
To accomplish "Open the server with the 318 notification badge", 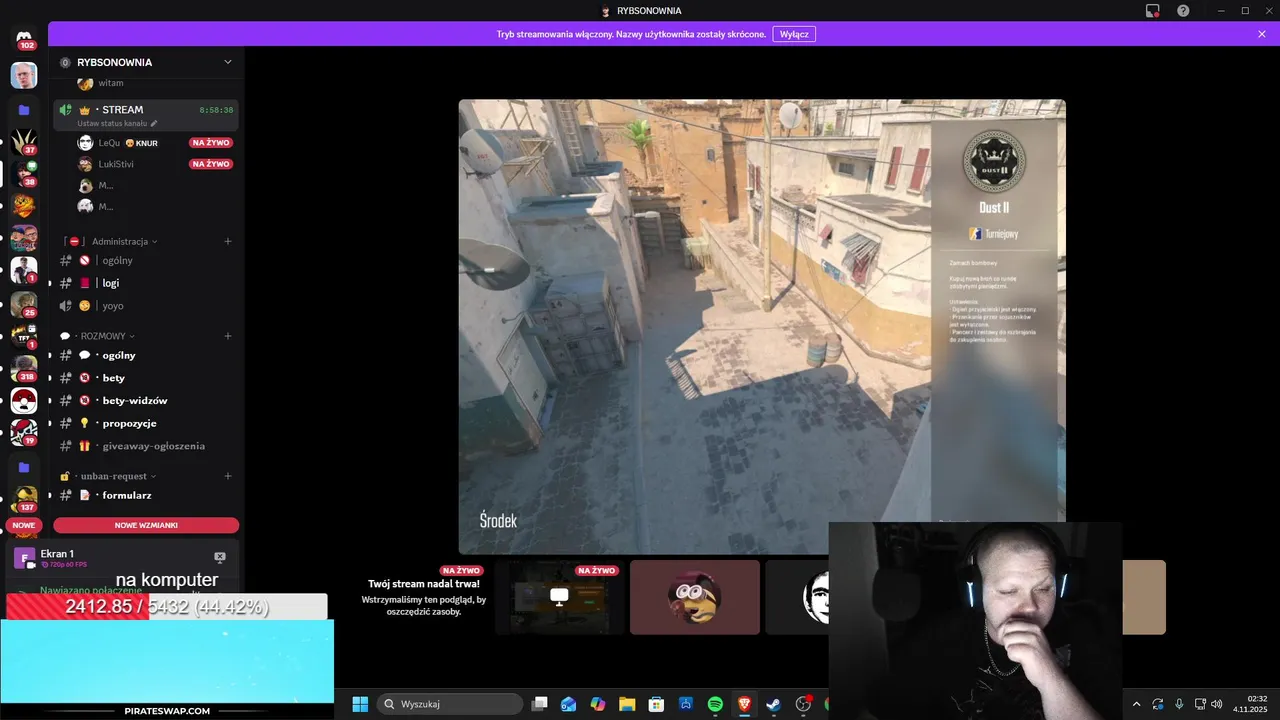I will (x=25, y=368).
